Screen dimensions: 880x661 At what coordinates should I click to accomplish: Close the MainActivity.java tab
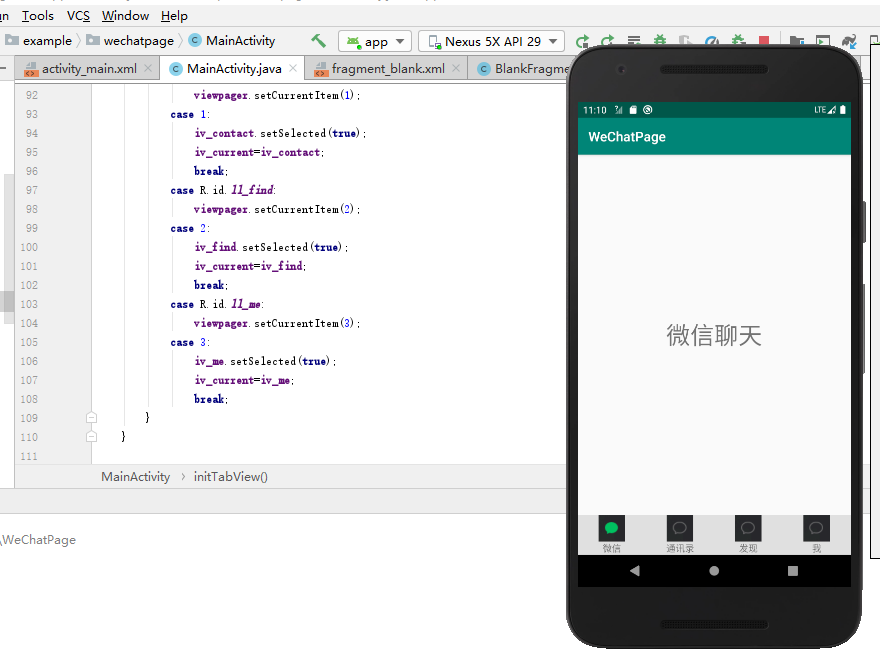293,68
